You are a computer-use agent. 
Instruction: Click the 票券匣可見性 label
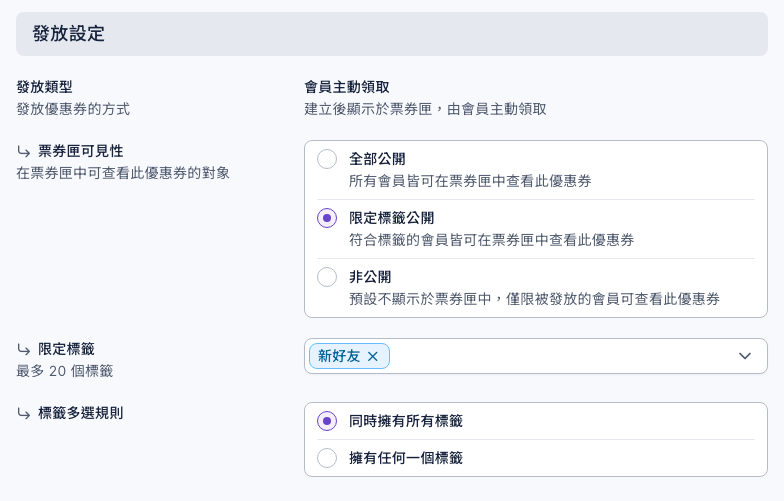[80, 151]
